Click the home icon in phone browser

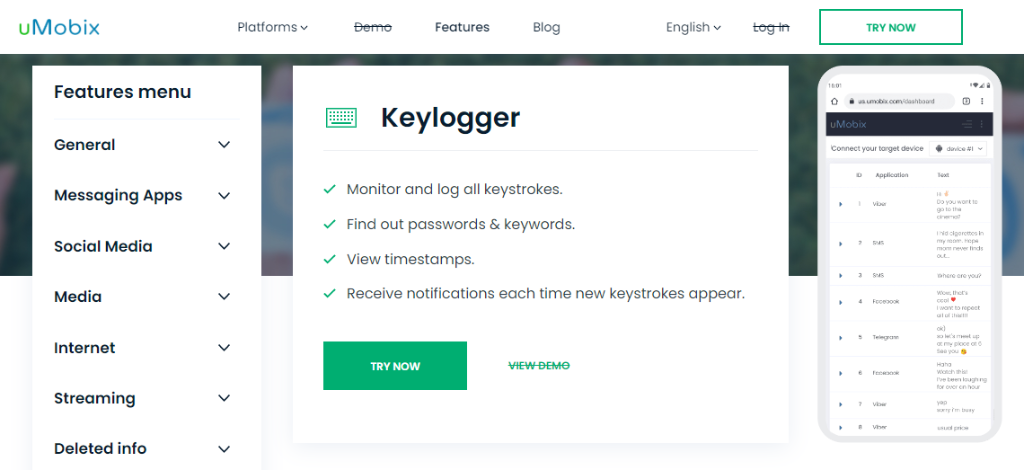click(x=834, y=101)
